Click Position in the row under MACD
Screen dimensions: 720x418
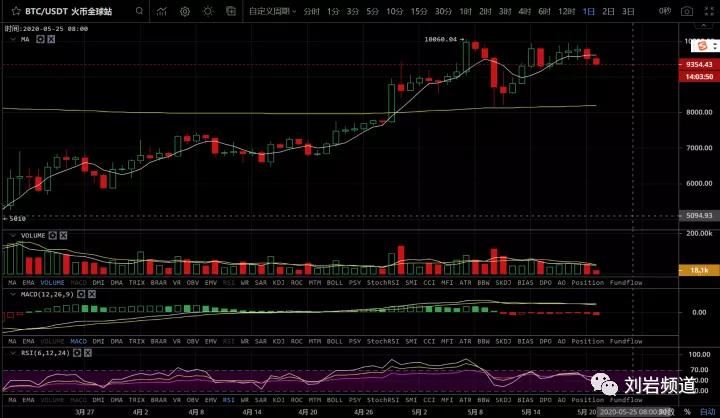pos(587,341)
